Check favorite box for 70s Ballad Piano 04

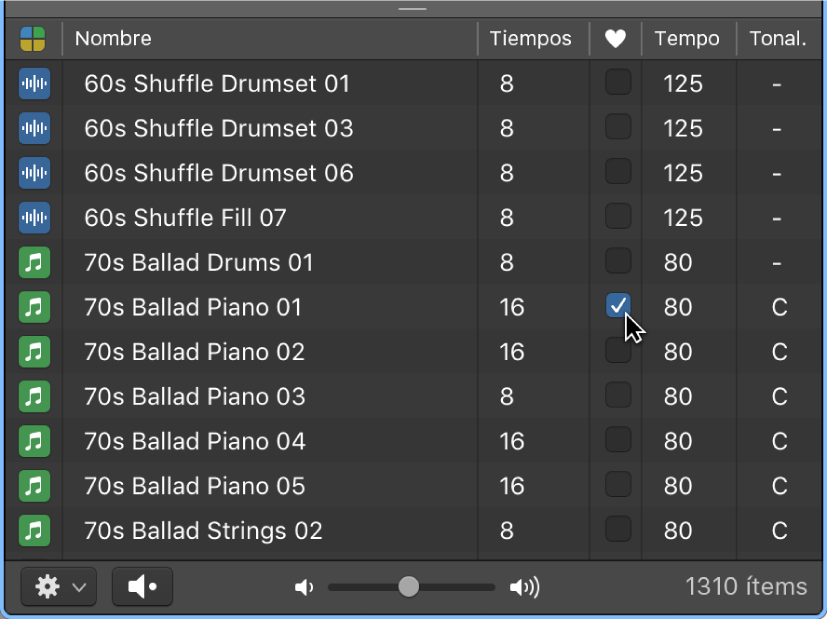[x=618, y=440]
